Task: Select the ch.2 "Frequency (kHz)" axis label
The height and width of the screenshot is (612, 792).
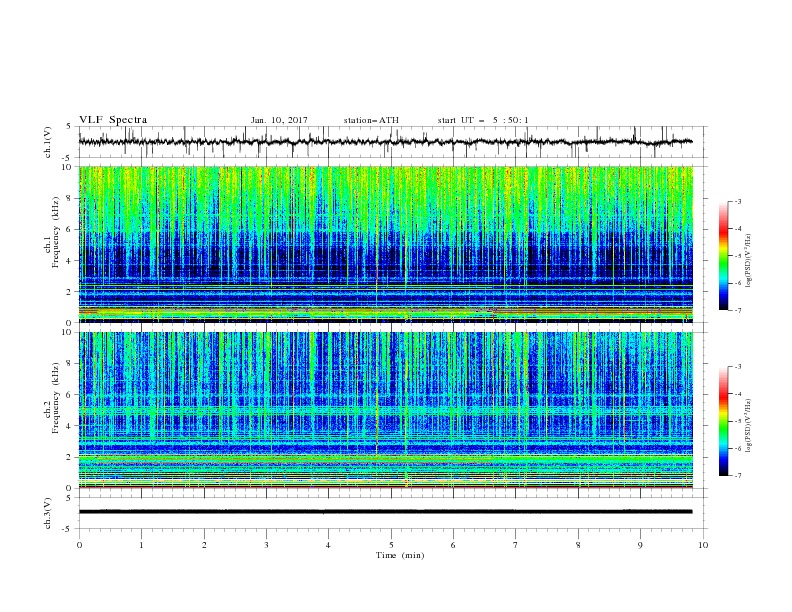Action: (x=56, y=398)
